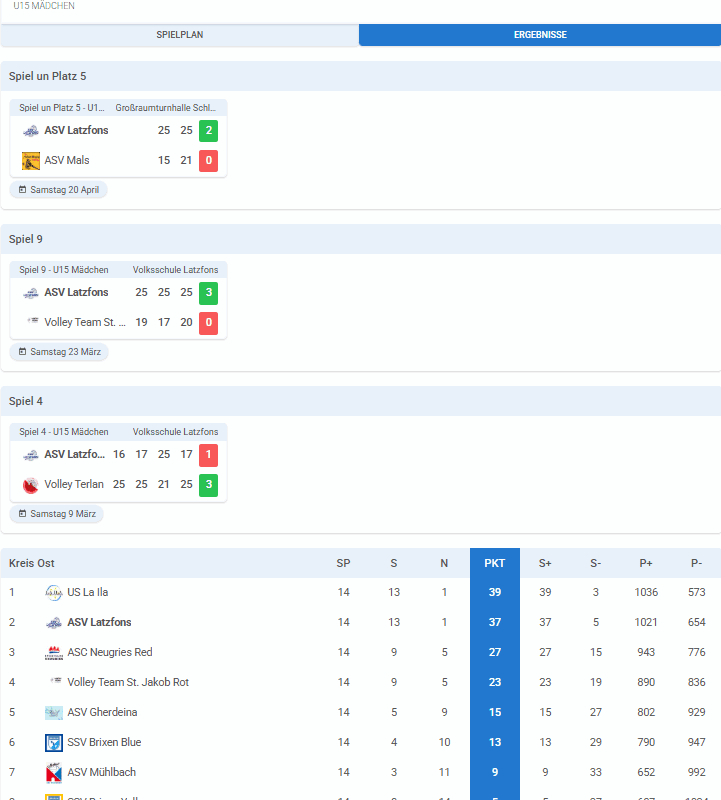Click Samstag 23 März date chip
This screenshot has height=800, width=721.
pos(59,352)
